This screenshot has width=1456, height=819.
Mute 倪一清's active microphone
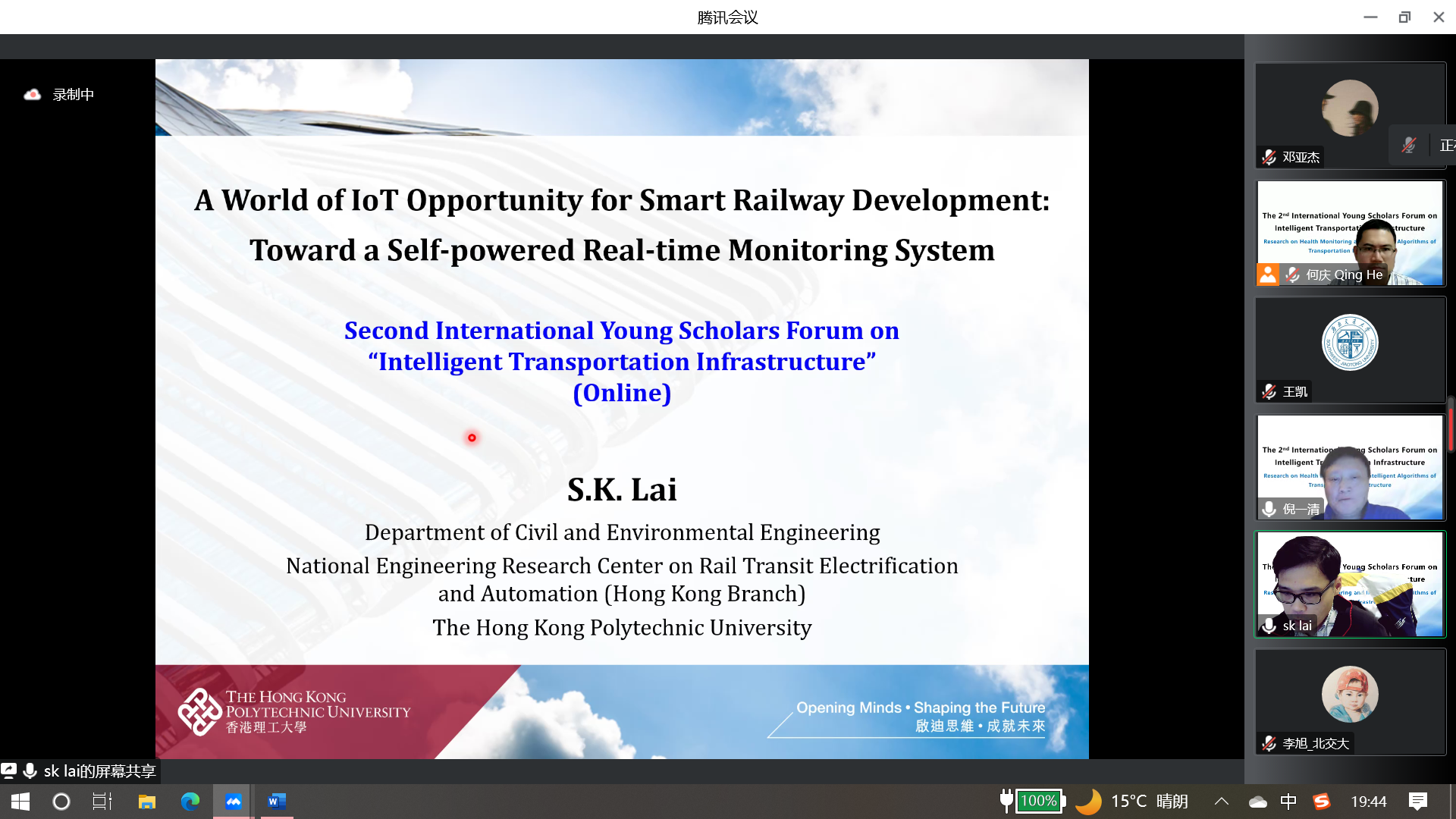(1269, 509)
